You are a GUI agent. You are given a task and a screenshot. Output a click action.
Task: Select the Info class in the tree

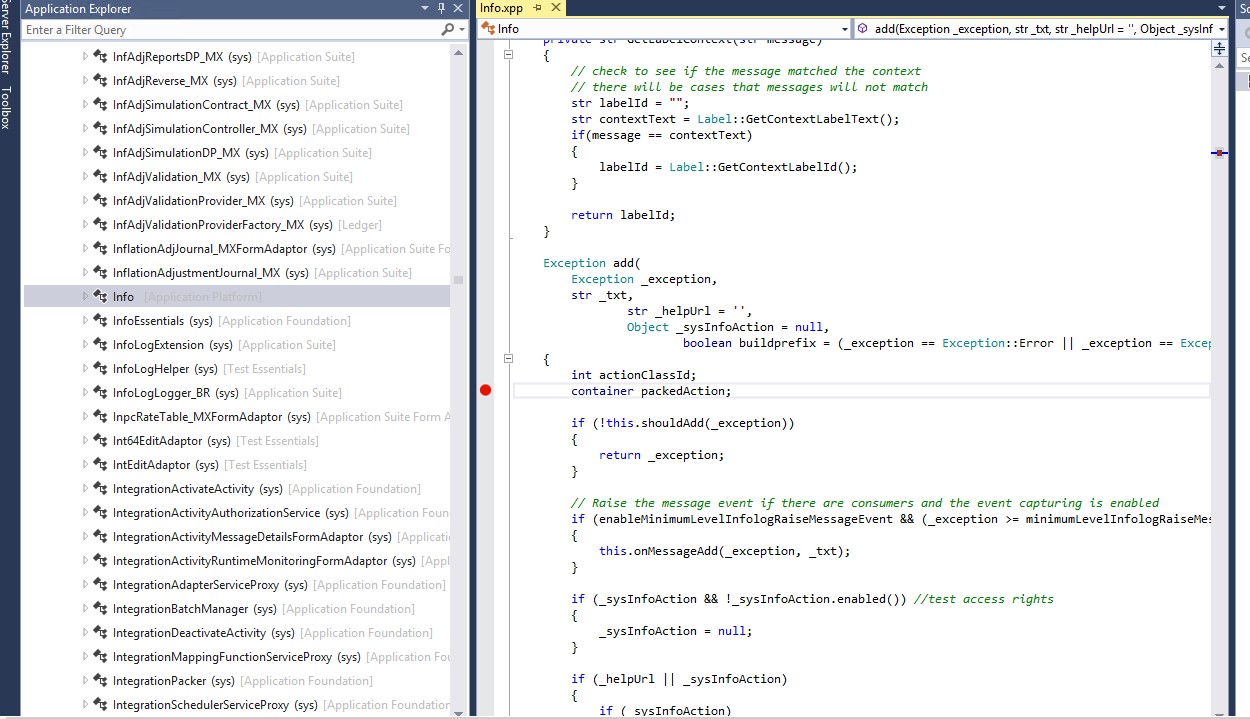pos(123,297)
